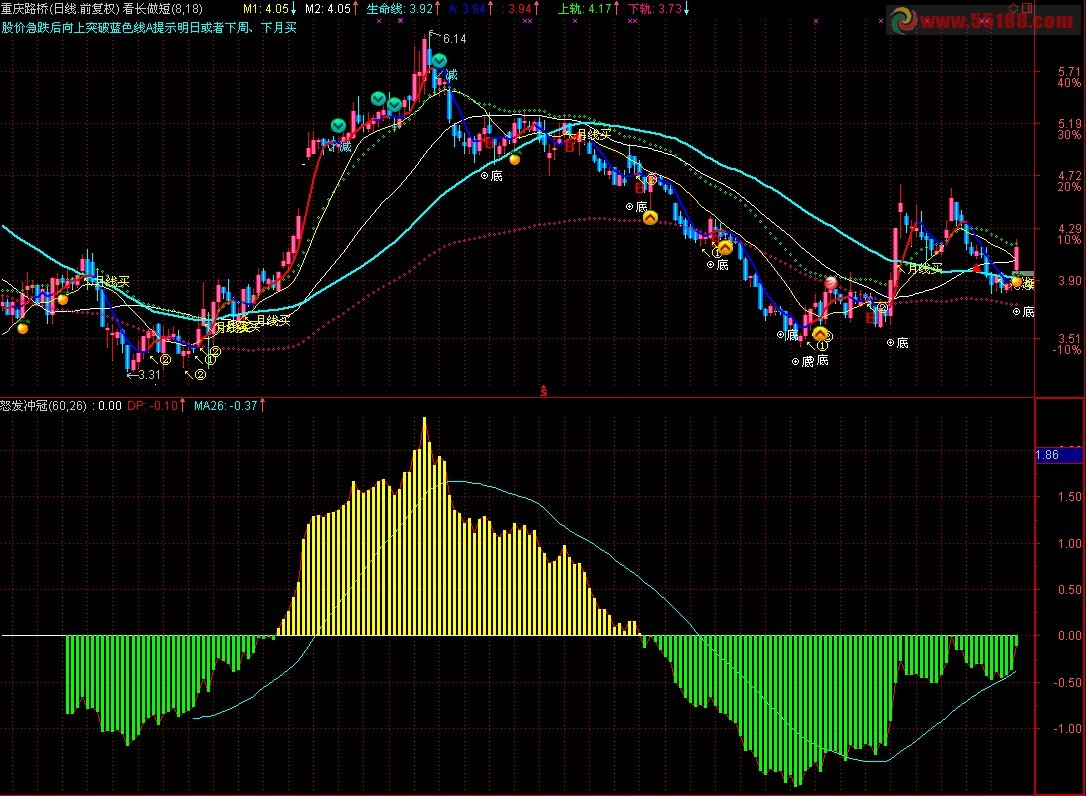
Task: Click the 3.90 price axis label
Action: click(x=1069, y=281)
